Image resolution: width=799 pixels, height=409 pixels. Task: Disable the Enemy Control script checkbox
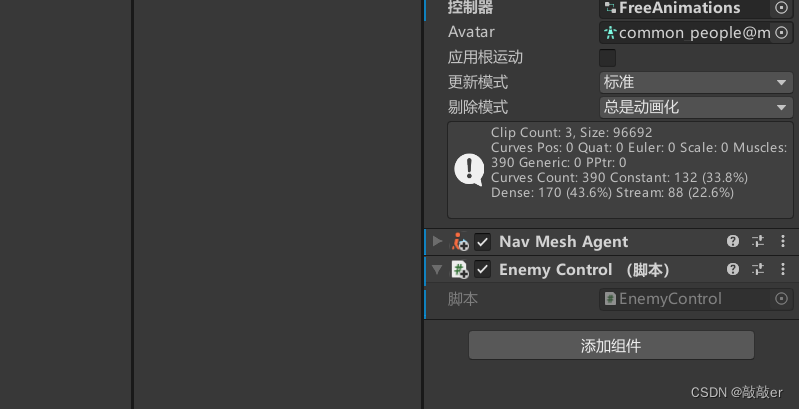click(x=483, y=269)
